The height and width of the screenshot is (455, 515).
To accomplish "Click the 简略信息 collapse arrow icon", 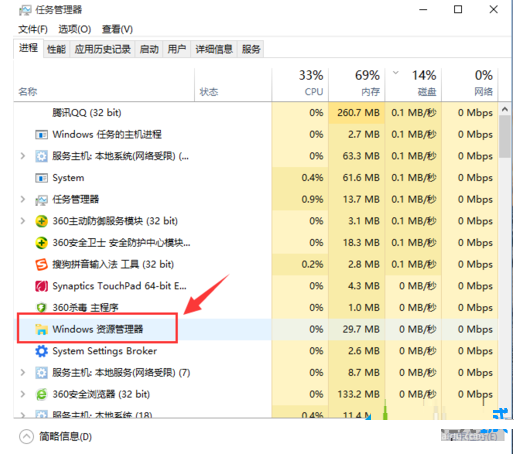I will click(x=26, y=436).
